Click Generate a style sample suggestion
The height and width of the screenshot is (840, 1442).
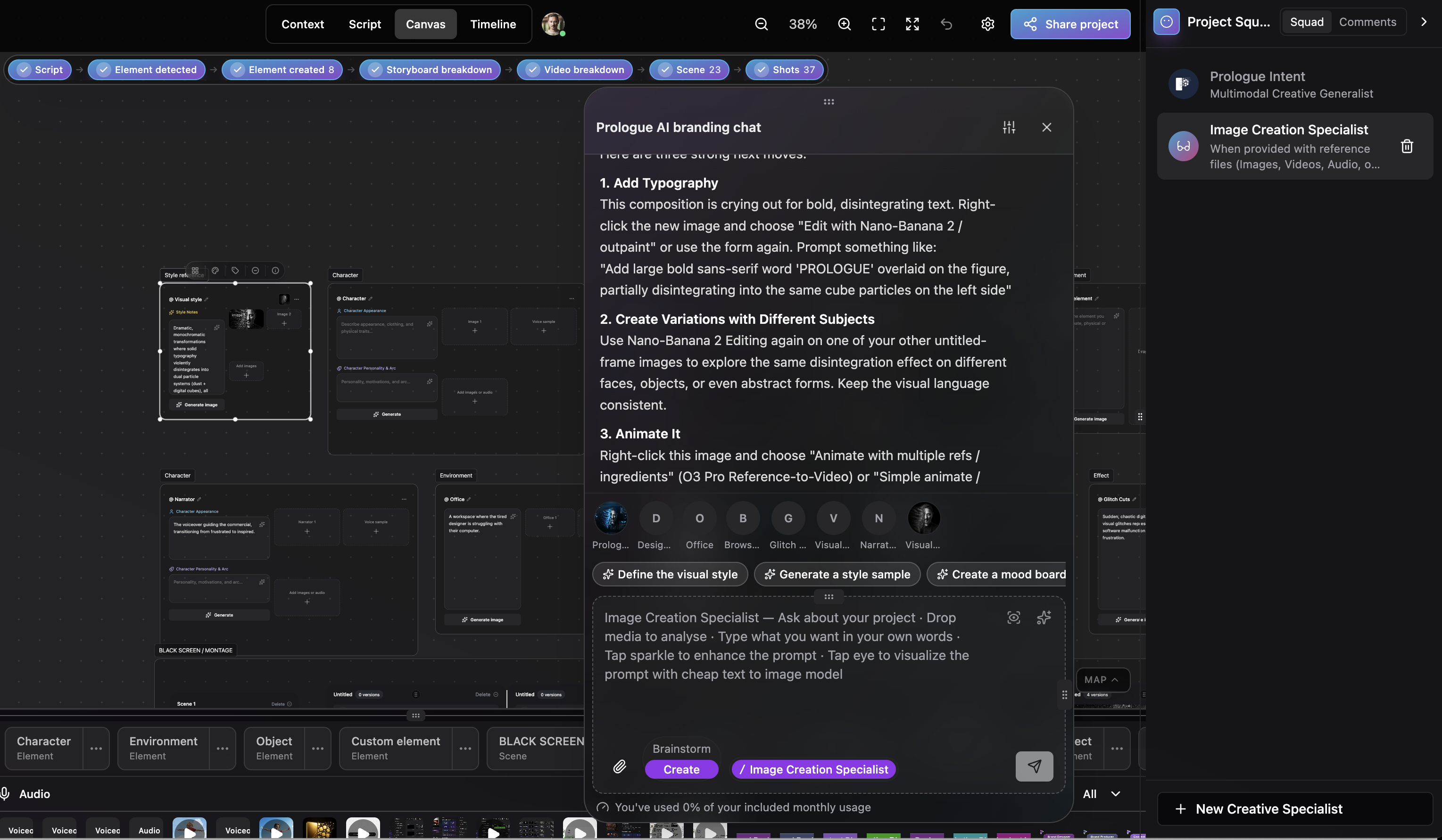(x=837, y=575)
